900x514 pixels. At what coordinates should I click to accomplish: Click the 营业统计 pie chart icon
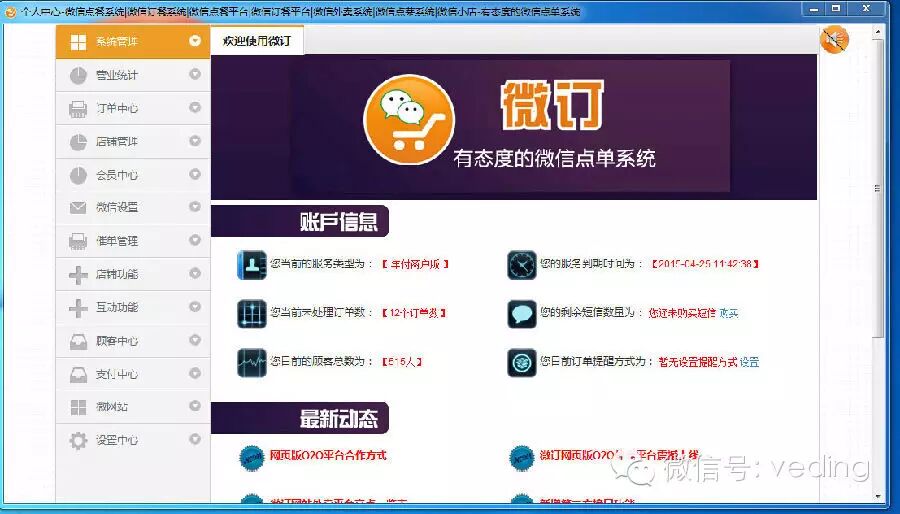pos(78,75)
